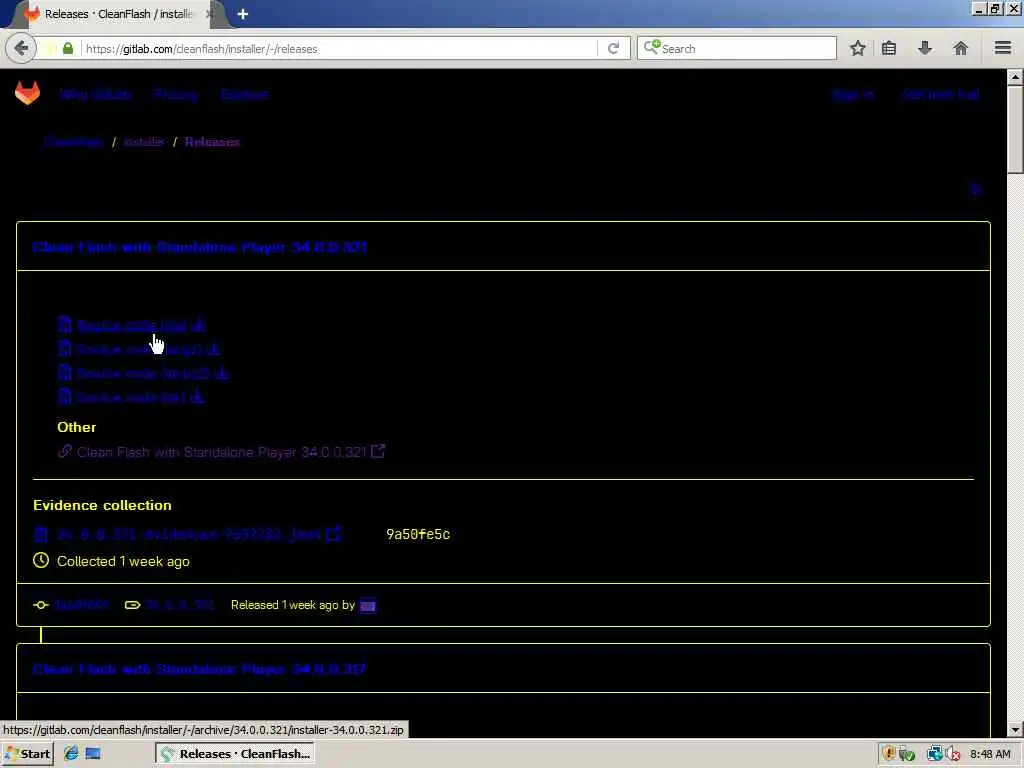Click file icon of Source code (zip)

coord(65,325)
